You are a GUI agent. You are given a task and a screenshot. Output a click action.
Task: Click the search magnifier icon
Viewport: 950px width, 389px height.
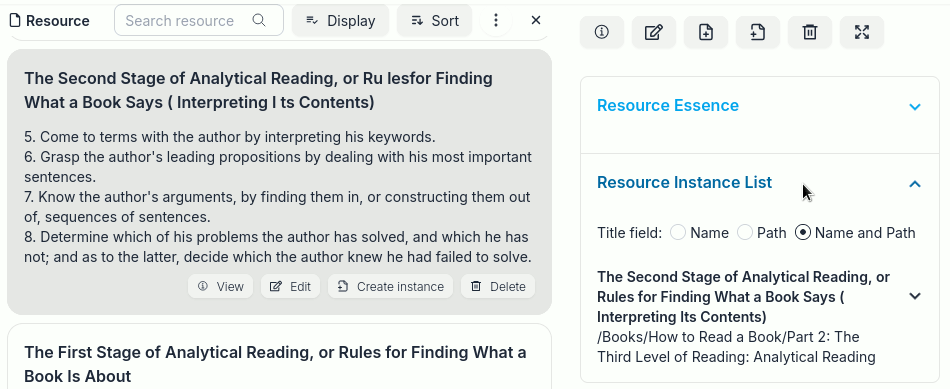(259, 21)
